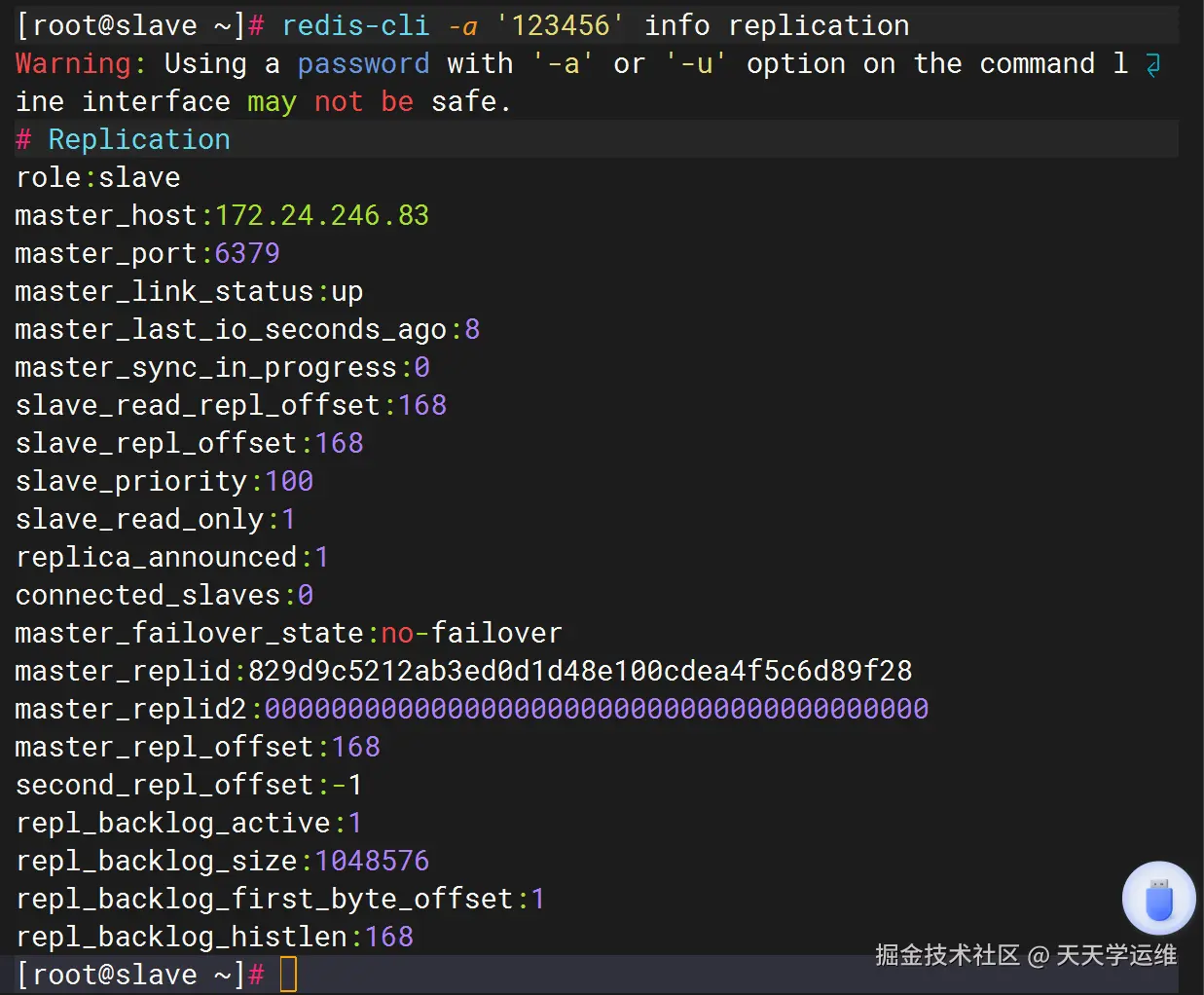1204x995 pixels.
Task: Click the master_host IP address 172.24.246.83
Action: point(322,215)
